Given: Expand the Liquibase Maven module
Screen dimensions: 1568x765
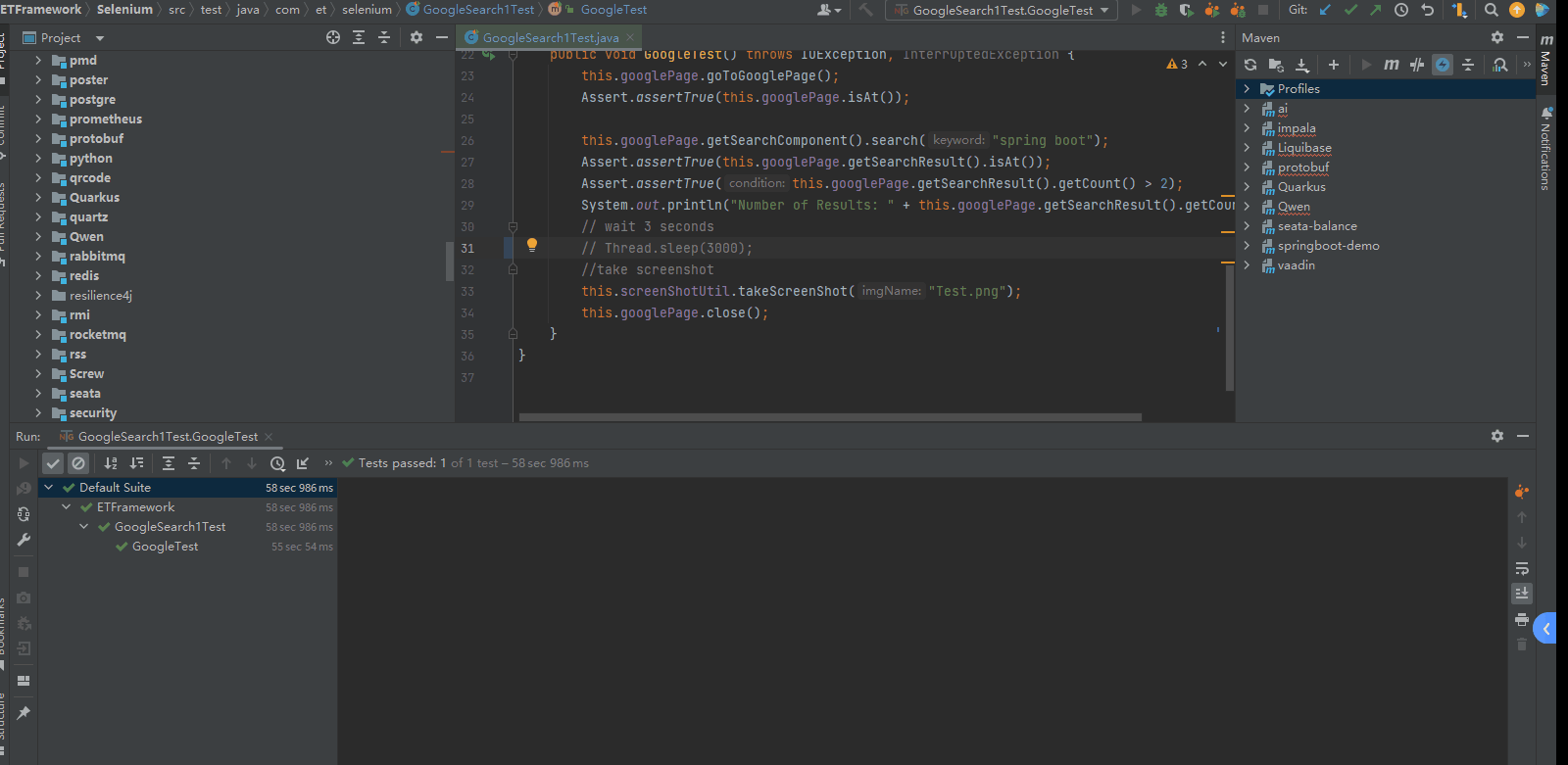Looking at the screenshot, I should pyautogui.click(x=1247, y=148).
